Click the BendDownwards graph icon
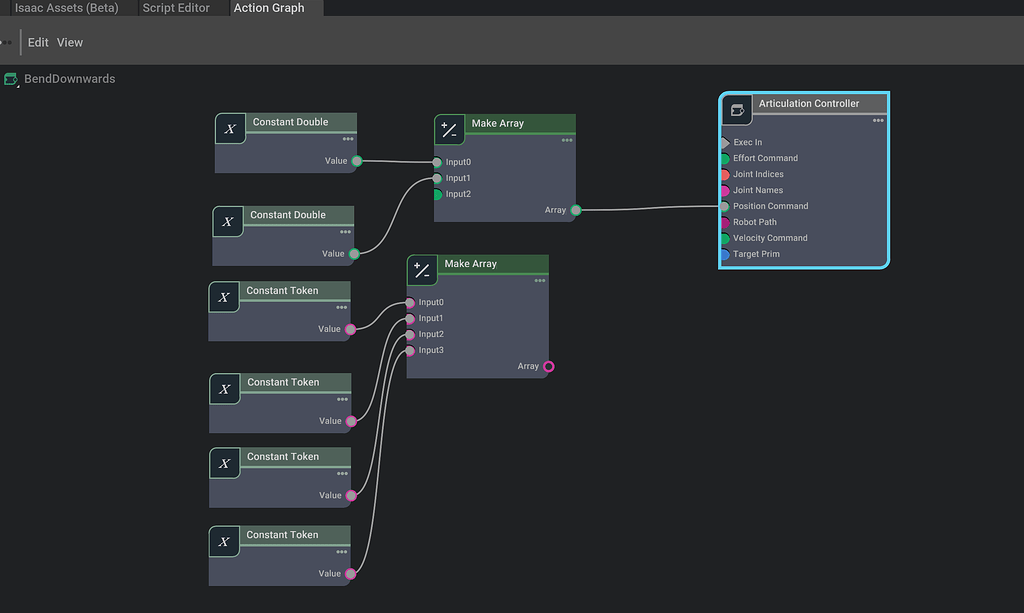This screenshot has height=613, width=1024. click(x=12, y=78)
